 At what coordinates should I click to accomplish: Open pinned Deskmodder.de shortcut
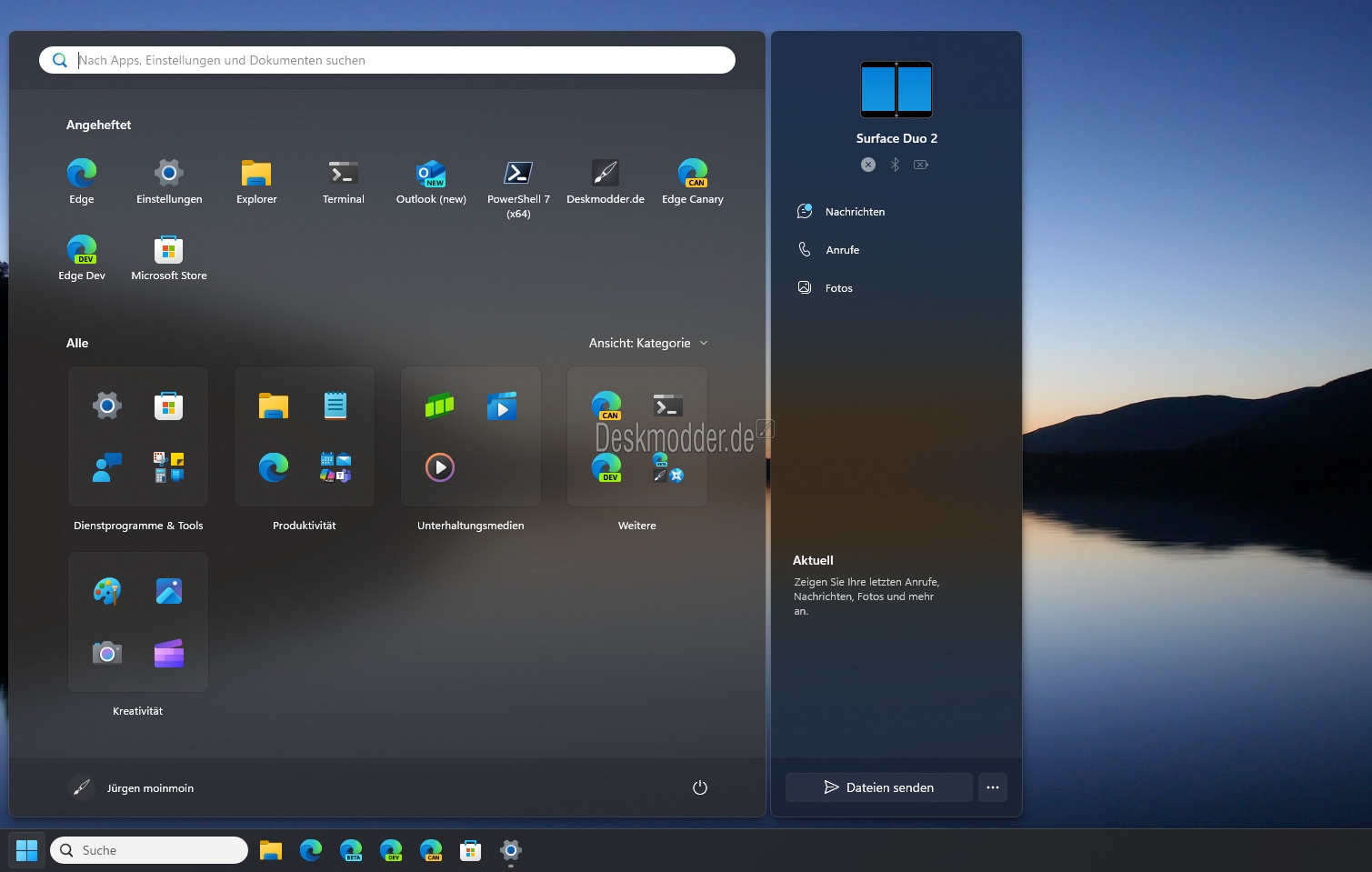[x=606, y=181]
